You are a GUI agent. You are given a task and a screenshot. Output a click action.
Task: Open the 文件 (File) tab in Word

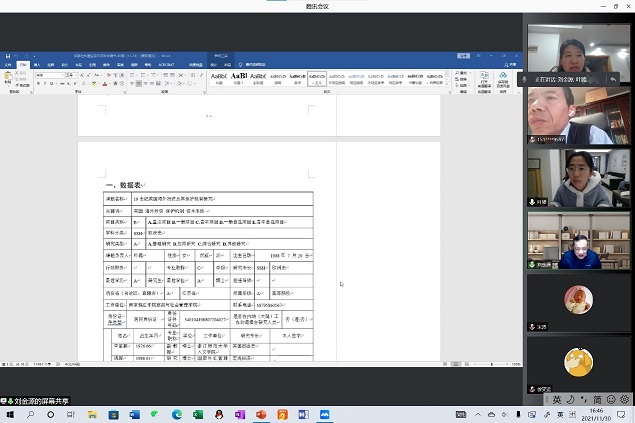(x=8, y=64)
